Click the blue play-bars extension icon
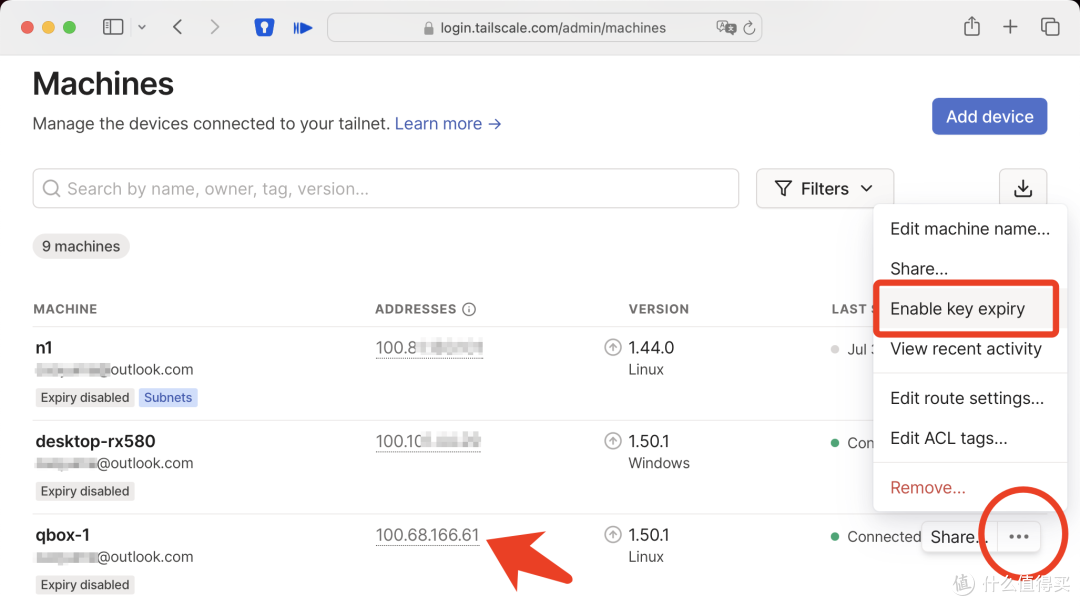The height and width of the screenshot is (606, 1080). 302,28
